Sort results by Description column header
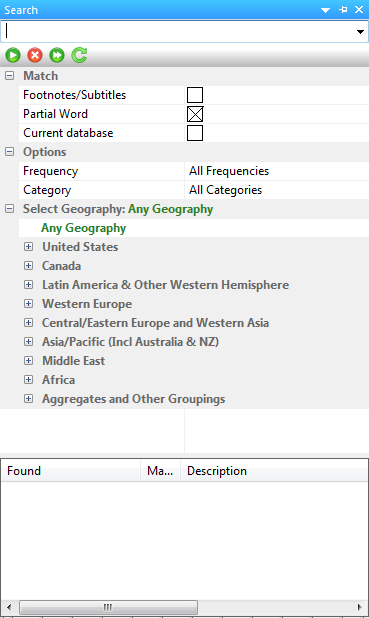This screenshot has width=369, height=618. [274, 471]
